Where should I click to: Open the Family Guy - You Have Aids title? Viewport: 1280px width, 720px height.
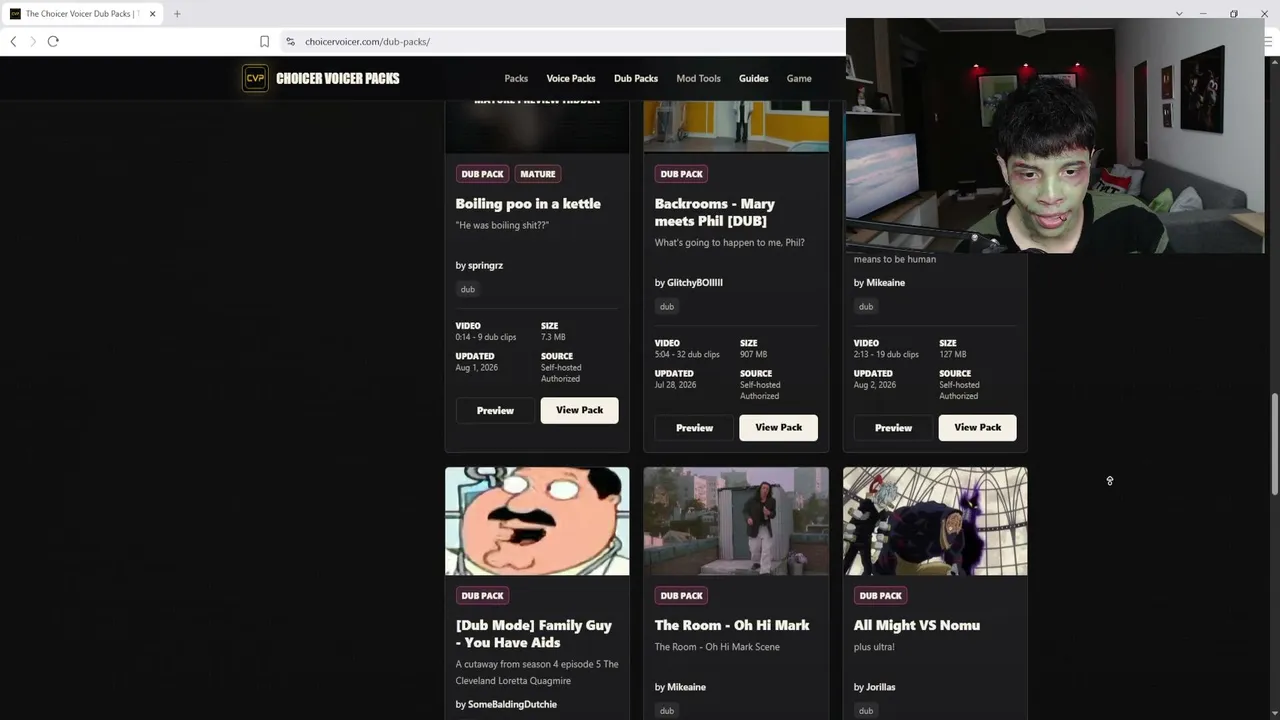pyautogui.click(x=534, y=634)
